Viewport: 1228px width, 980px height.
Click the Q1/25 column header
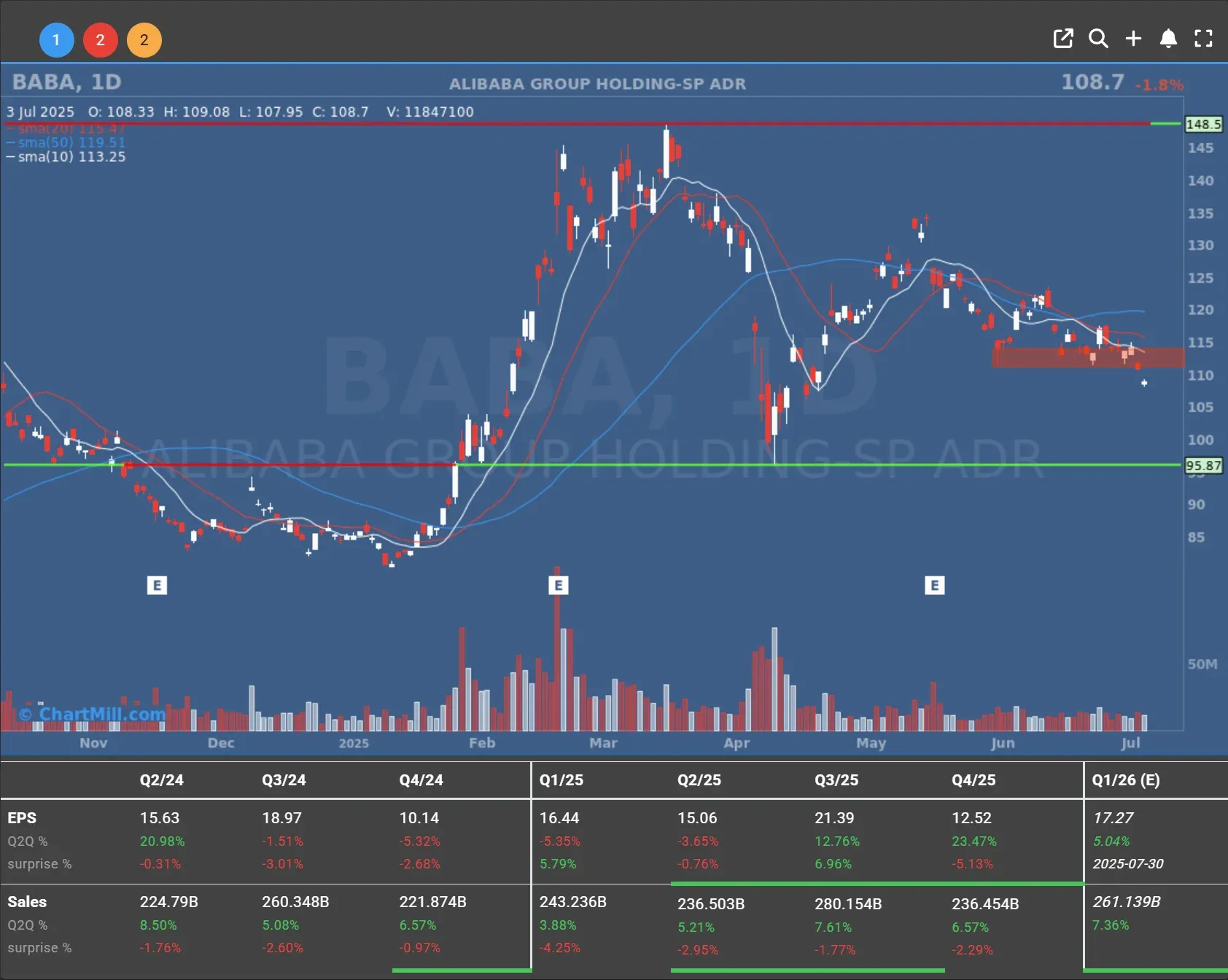[561, 780]
